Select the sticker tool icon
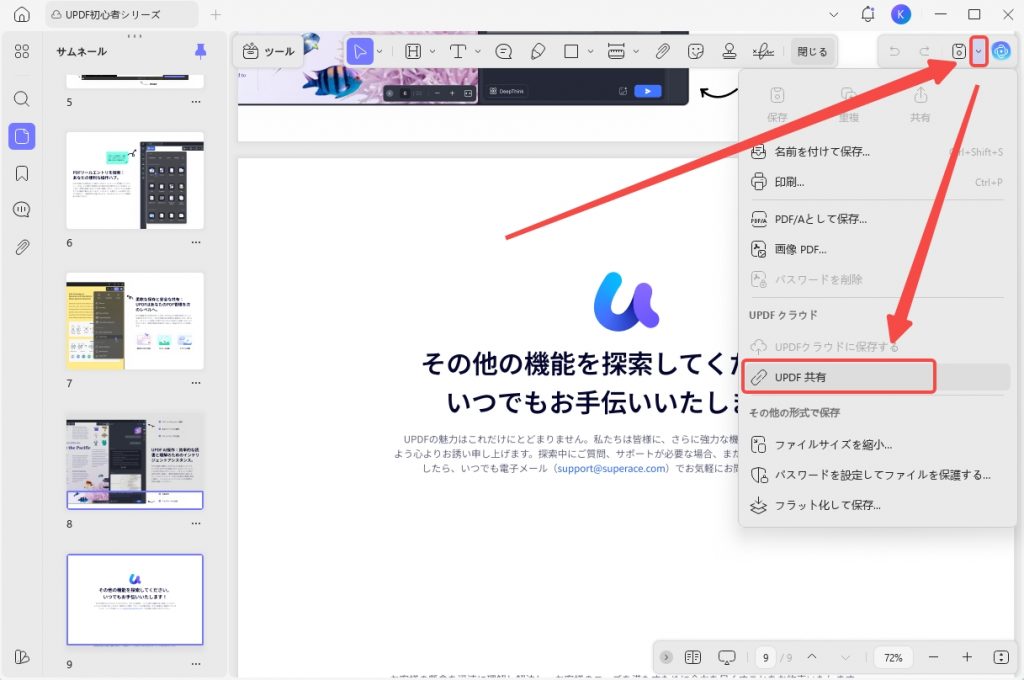The image size is (1024, 680). (696, 52)
